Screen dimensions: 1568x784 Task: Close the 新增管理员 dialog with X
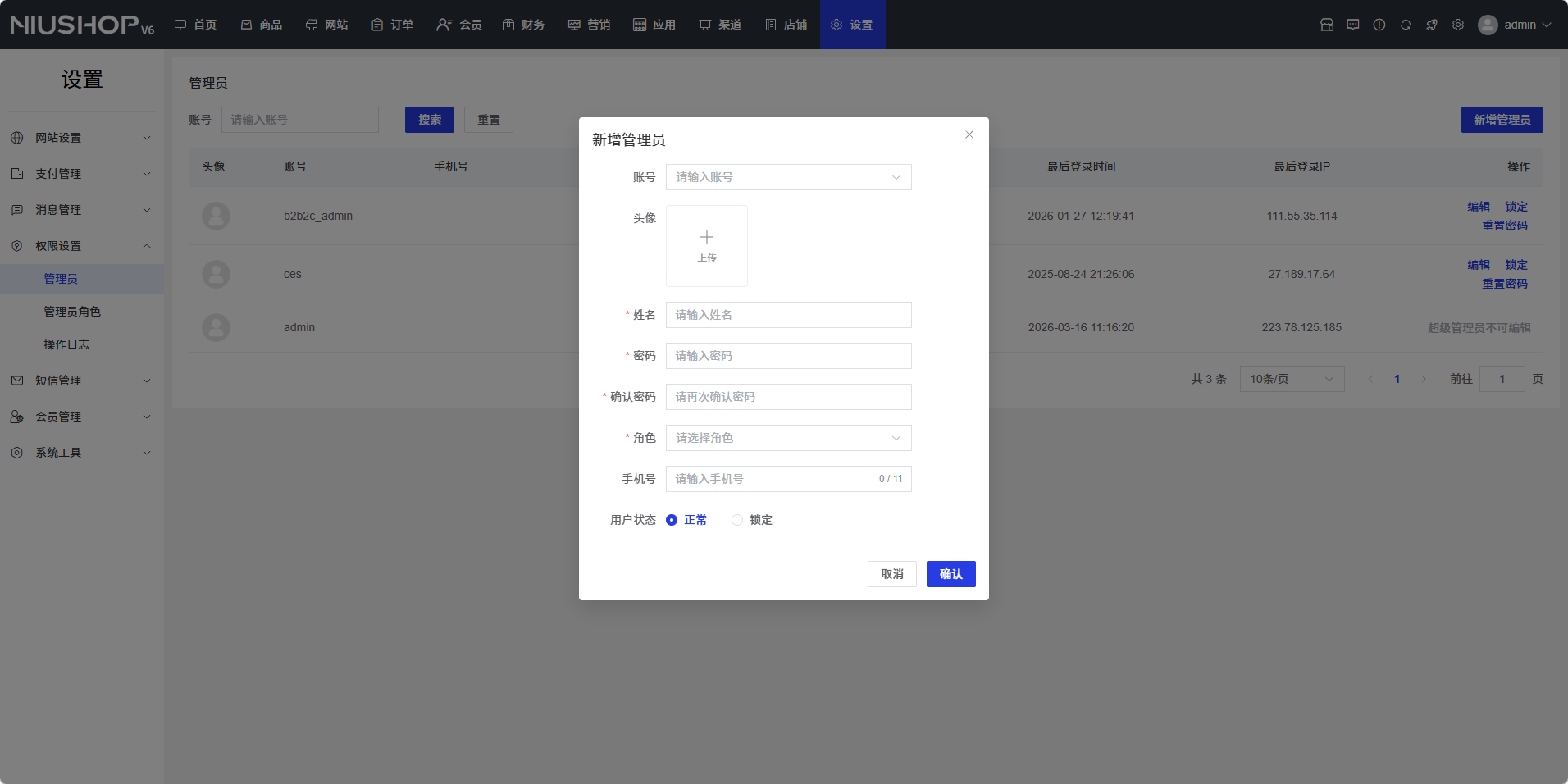pyautogui.click(x=969, y=134)
